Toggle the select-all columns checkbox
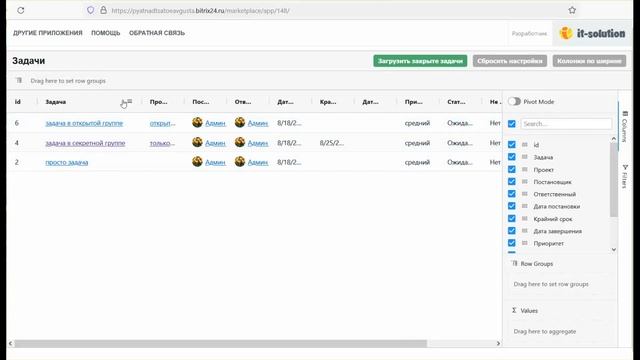640x360 pixels. click(x=512, y=124)
